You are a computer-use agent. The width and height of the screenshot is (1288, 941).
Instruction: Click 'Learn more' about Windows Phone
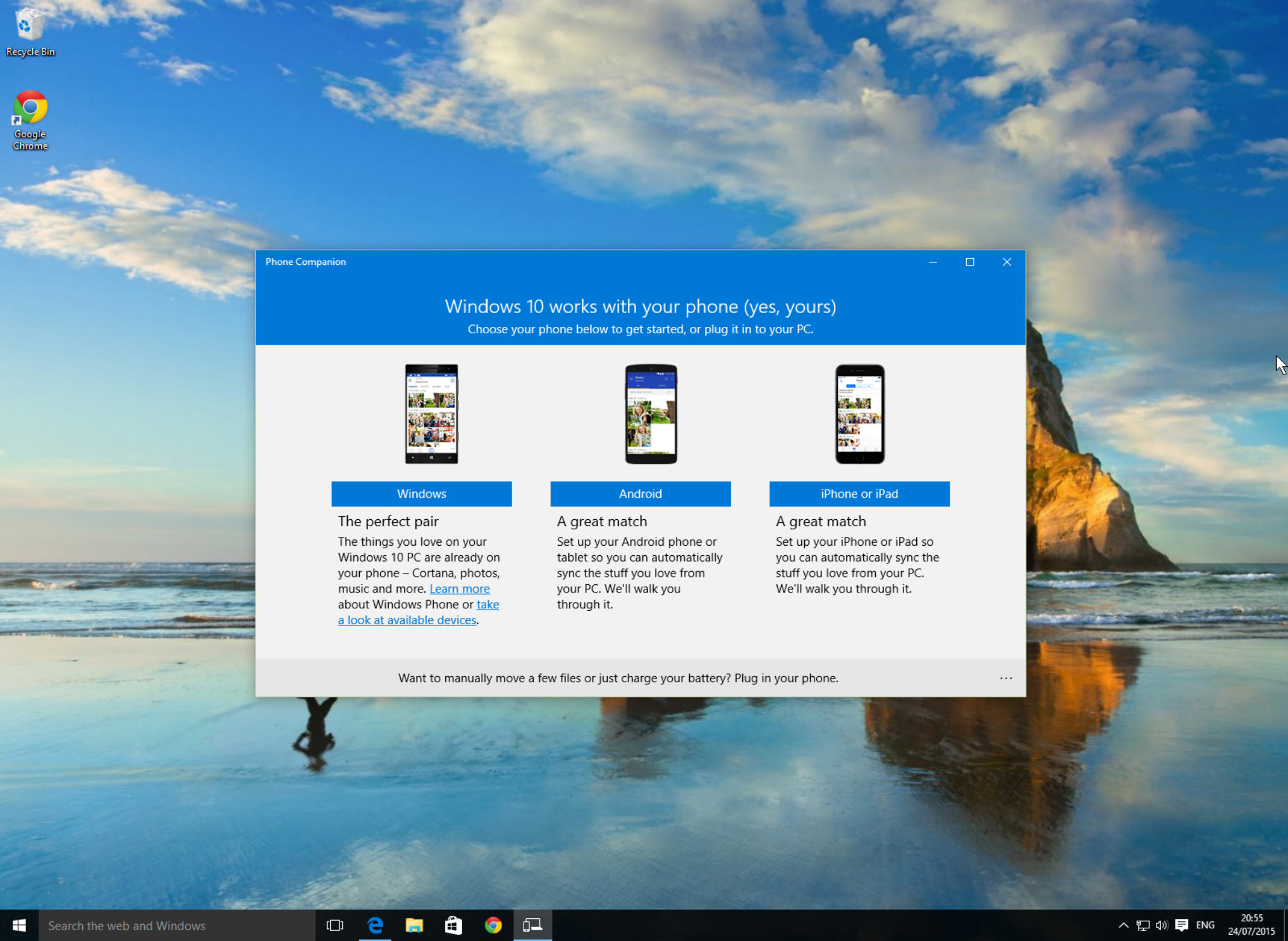457,588
